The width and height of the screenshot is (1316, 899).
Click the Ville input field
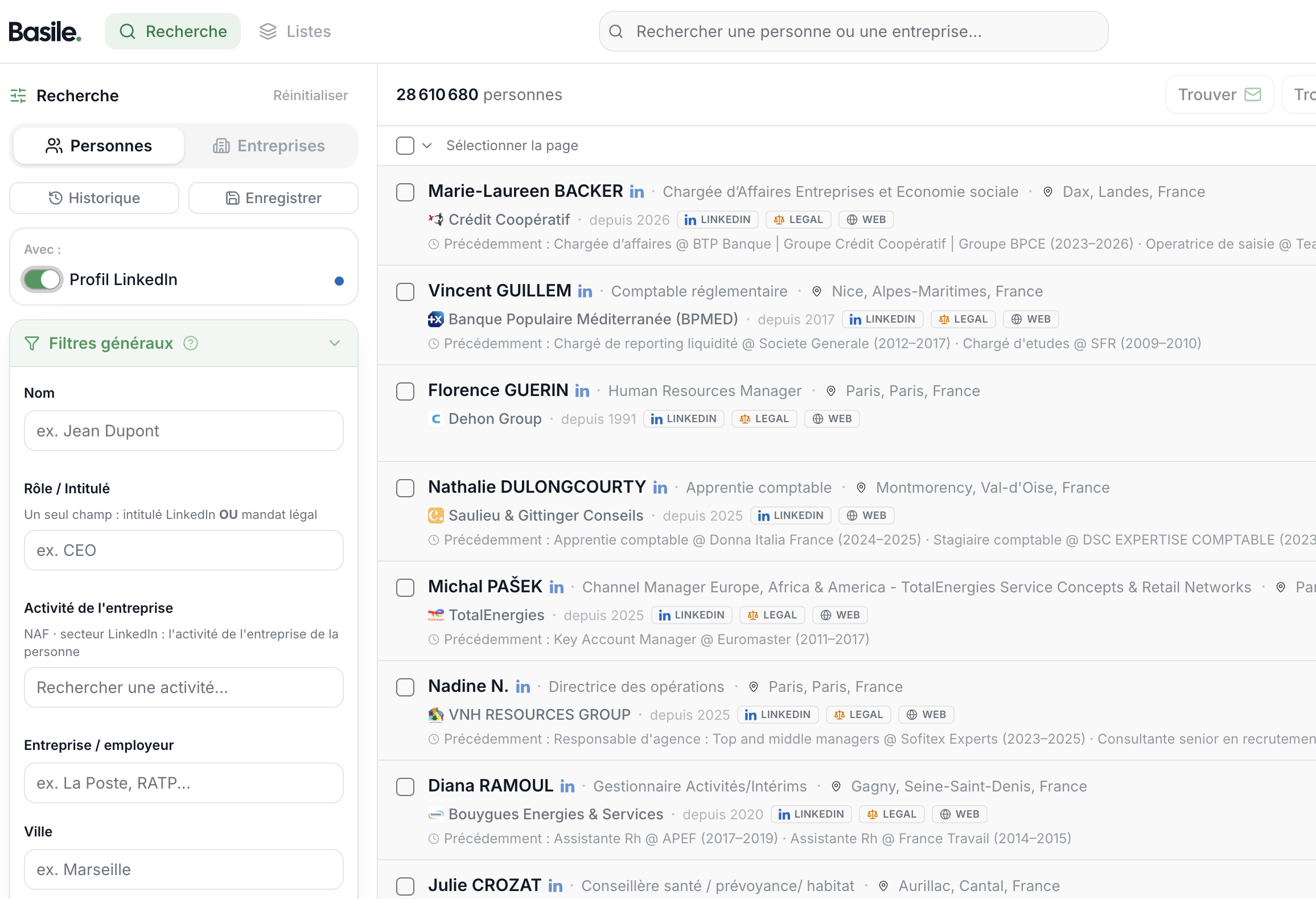[x=184, y=869]
